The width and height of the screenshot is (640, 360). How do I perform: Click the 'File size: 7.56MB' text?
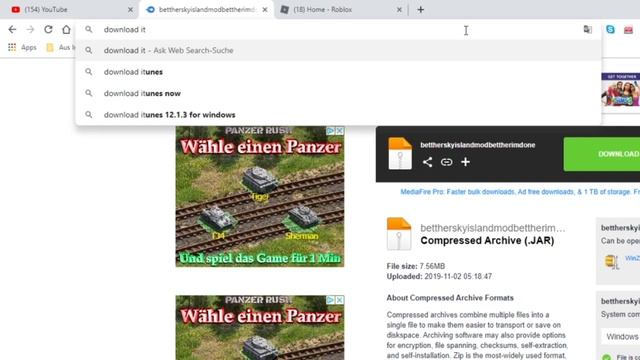[x=416, y=266]
